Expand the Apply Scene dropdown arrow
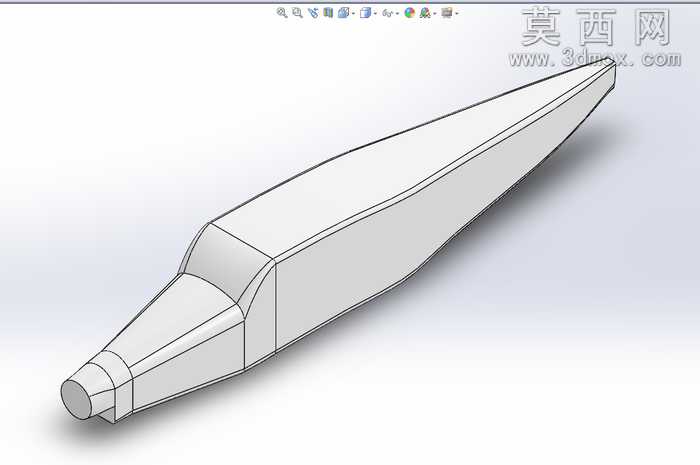The image size is (700, 465). click(x=434, y=13)
